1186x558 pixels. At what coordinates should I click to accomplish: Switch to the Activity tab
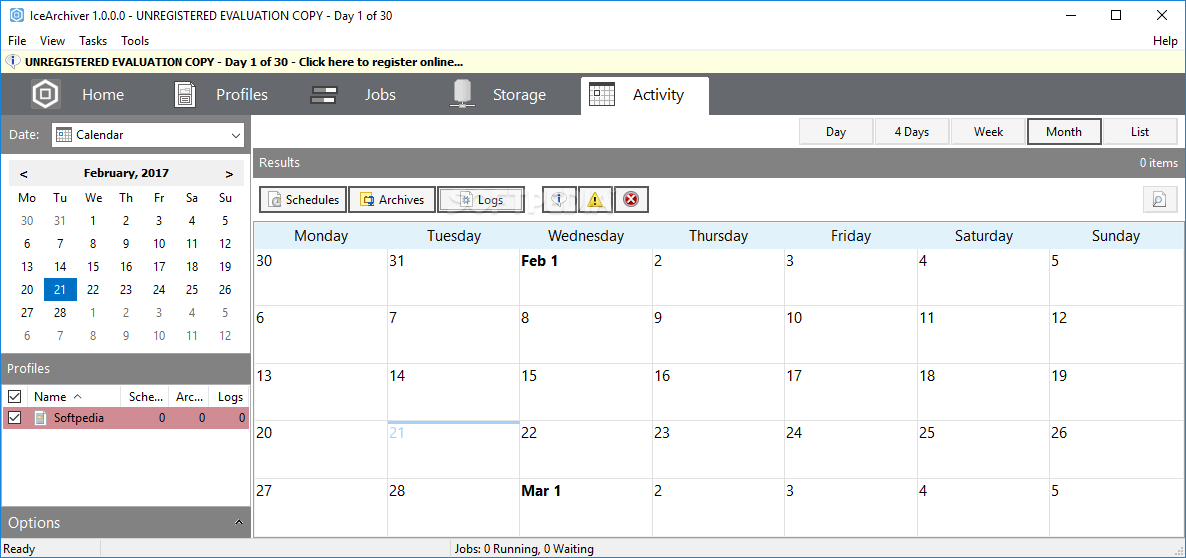644,95
